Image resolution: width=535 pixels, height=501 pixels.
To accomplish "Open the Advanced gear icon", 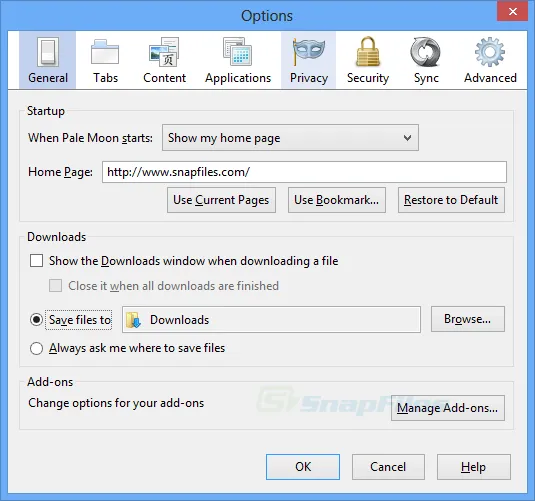I will tap(490, 52).
